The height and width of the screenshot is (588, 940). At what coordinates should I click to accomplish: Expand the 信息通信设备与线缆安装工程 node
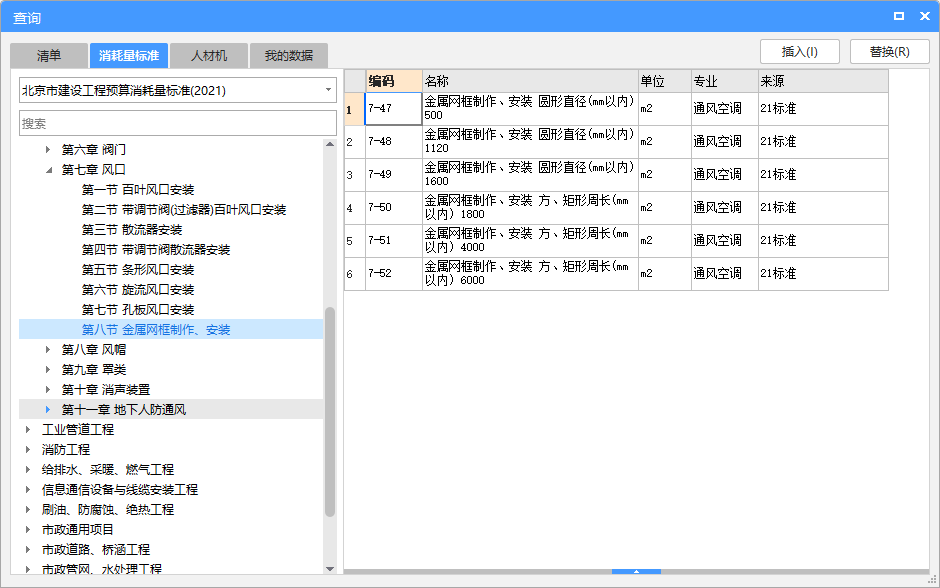(x=28, y=489)
